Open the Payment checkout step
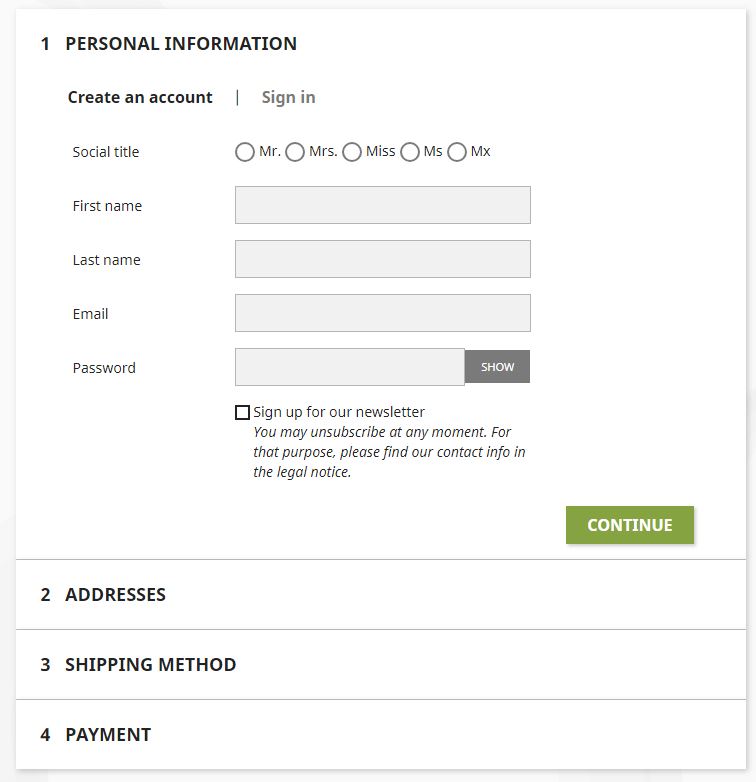756x782 pixels. click(x=108, y=734)
